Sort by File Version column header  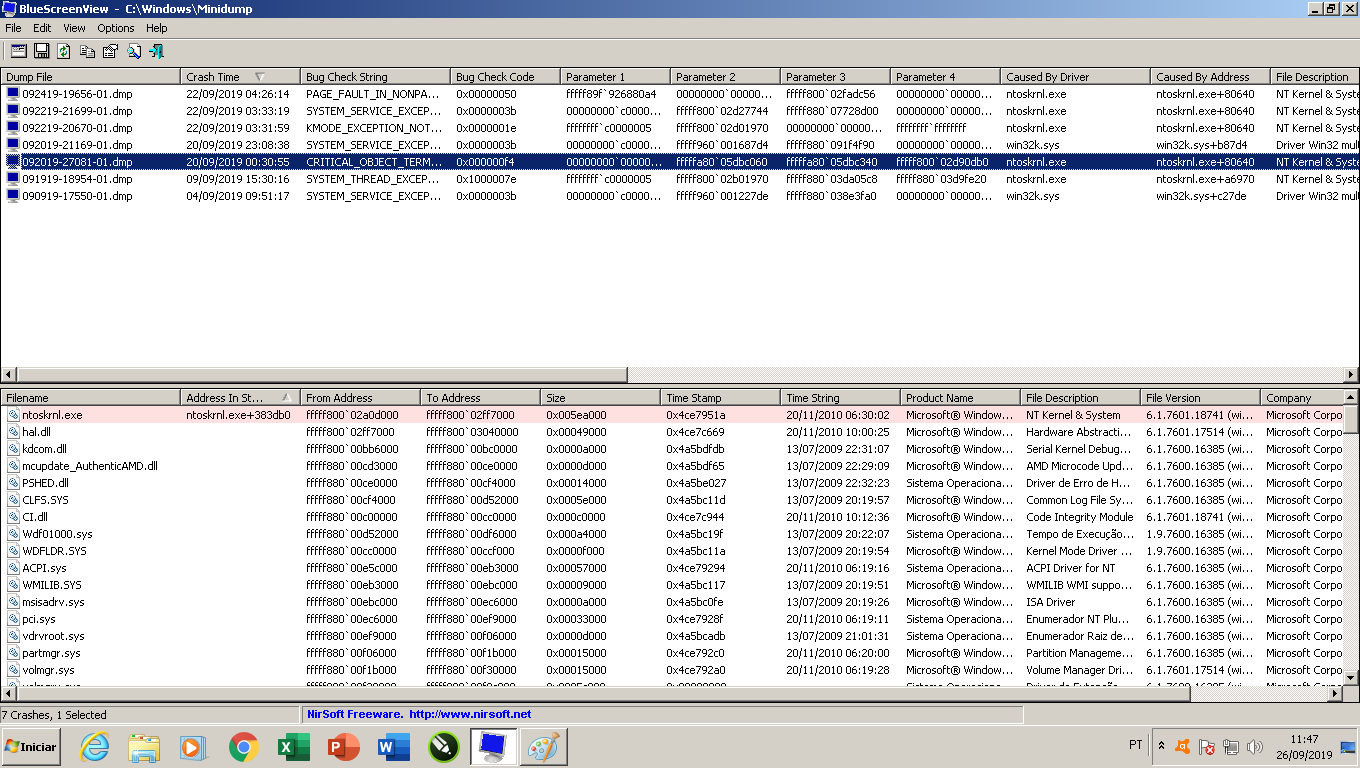1200,397
